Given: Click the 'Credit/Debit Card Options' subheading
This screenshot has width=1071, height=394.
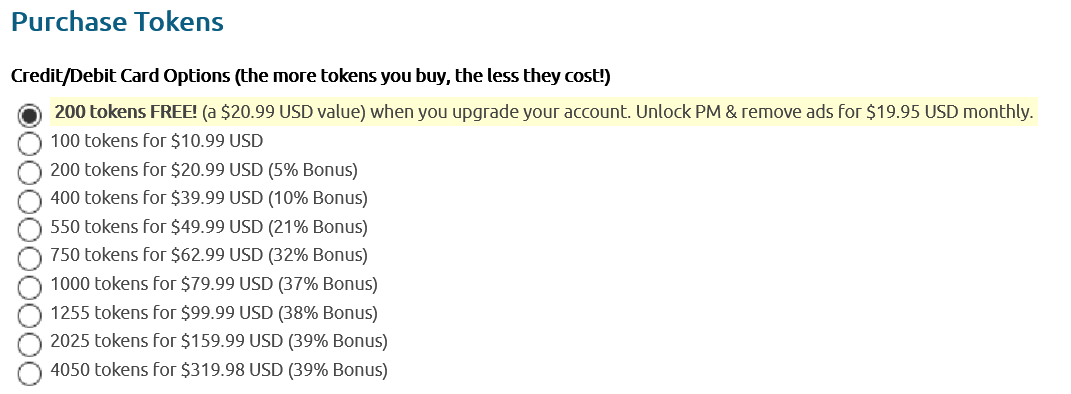Looking at the screenshot, I should coord(120,76).
